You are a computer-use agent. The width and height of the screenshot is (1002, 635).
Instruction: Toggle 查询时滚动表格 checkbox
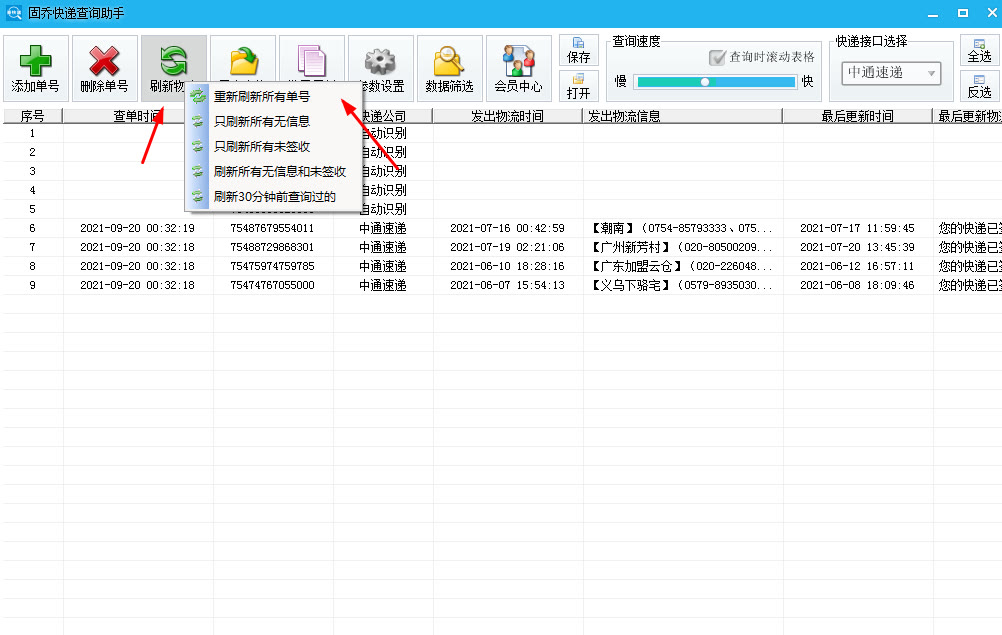point(717,57)
